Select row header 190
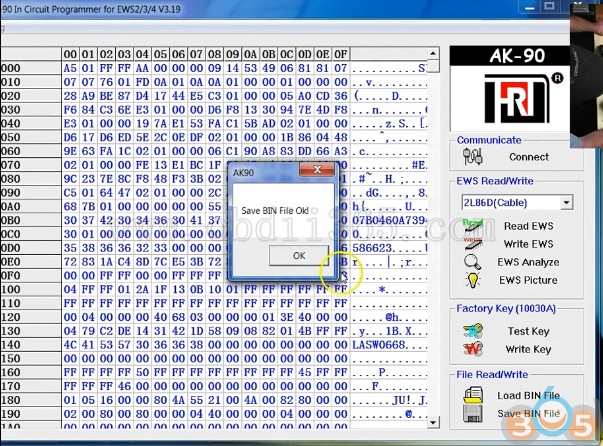Screen dimensions: 603x446 coord(31,414)
